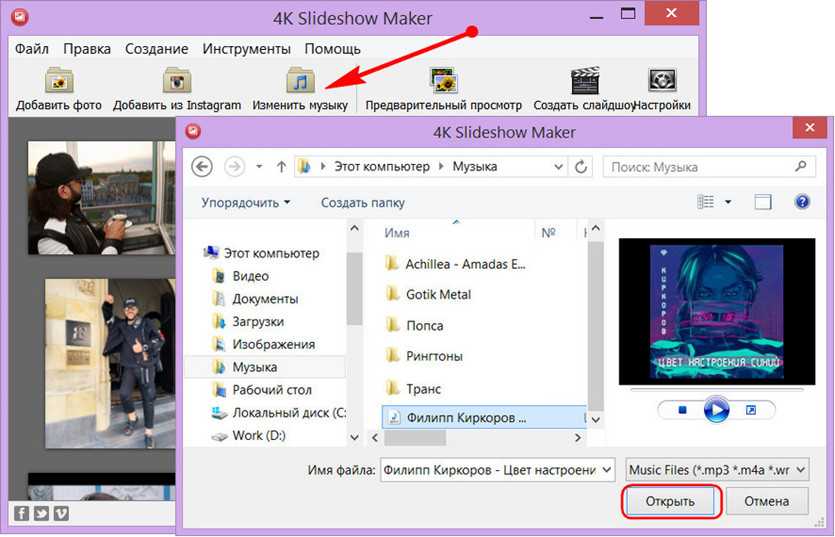Stop audio playback in preview pane
The width and height of the screenshot is (835, 537).
682,410
